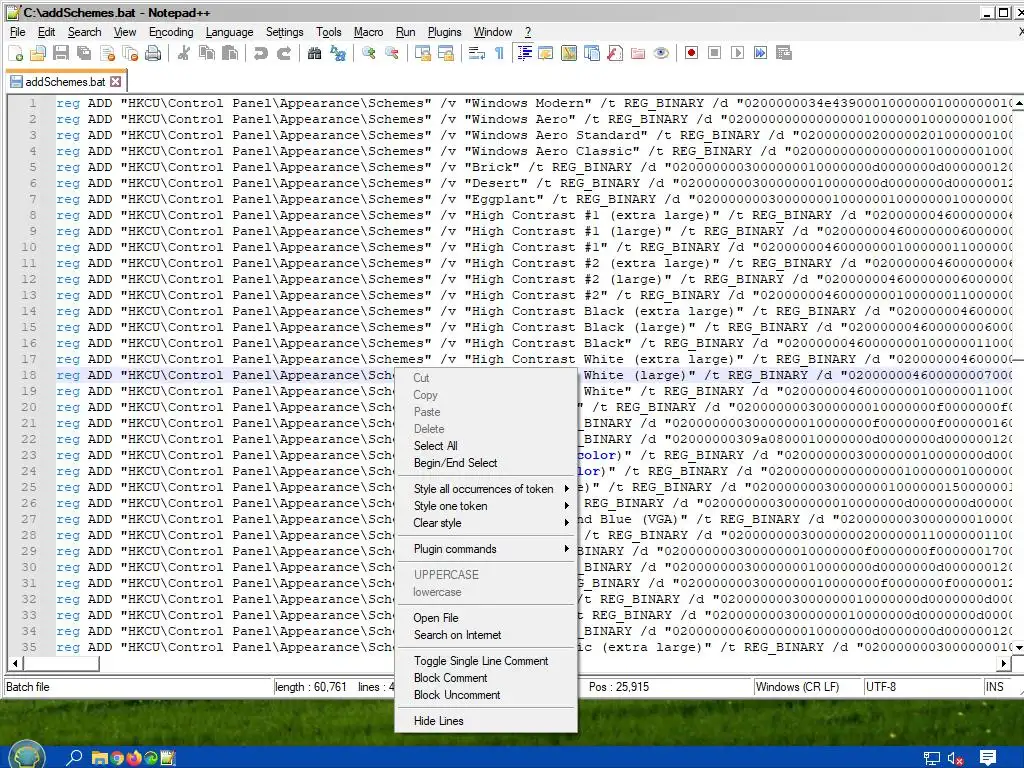Open the Search menu
Viewport: 1024px width, 768px height.
84,32
